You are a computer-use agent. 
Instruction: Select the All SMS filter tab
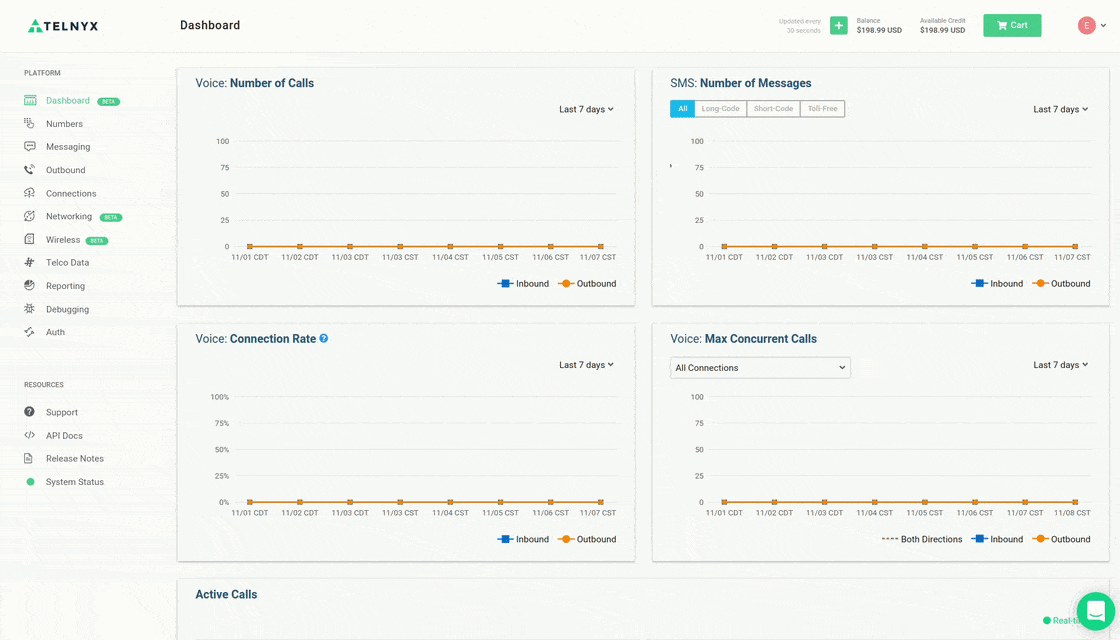click(682, 109)
